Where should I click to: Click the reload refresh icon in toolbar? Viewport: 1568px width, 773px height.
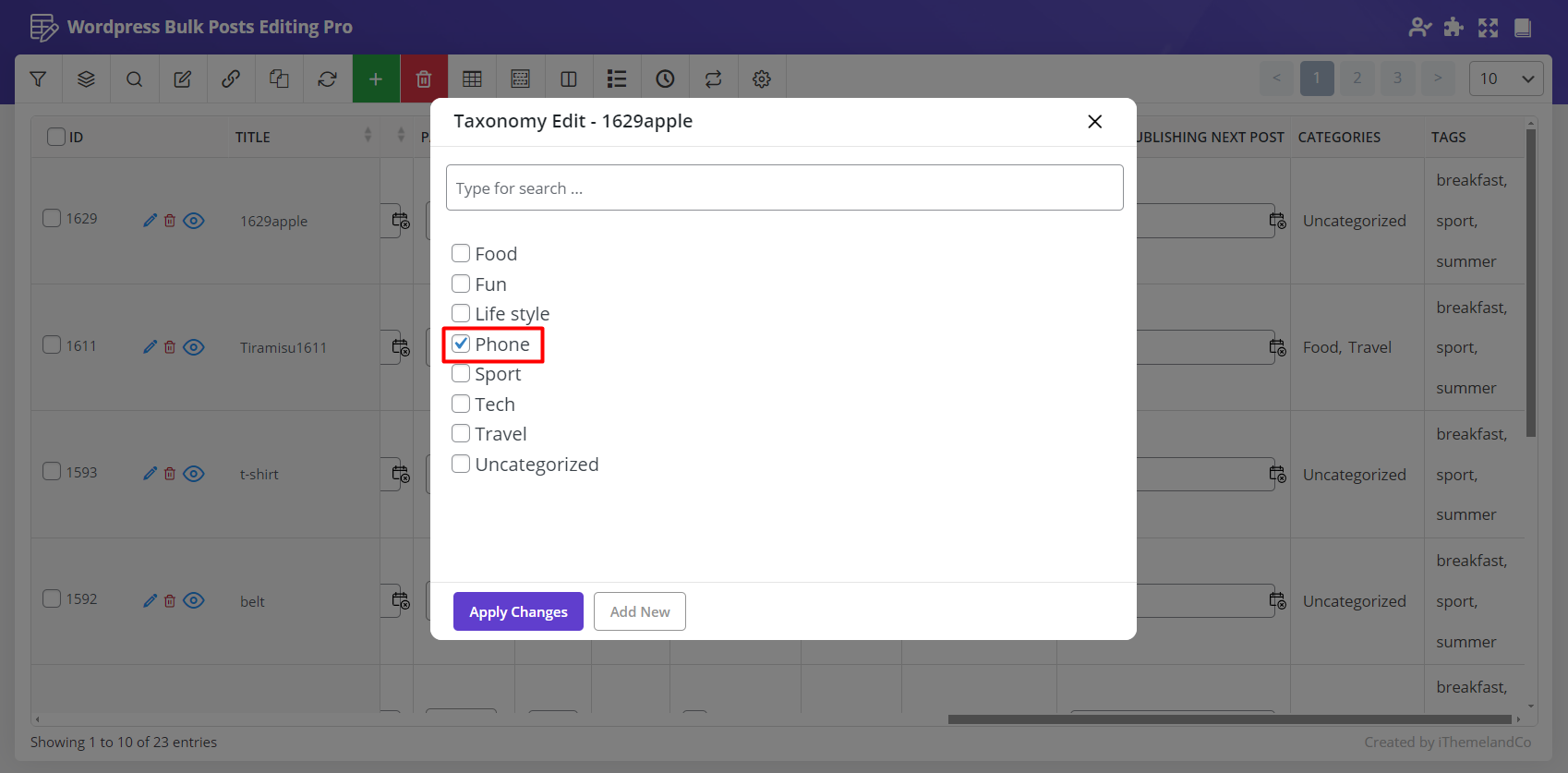point(327,79)
